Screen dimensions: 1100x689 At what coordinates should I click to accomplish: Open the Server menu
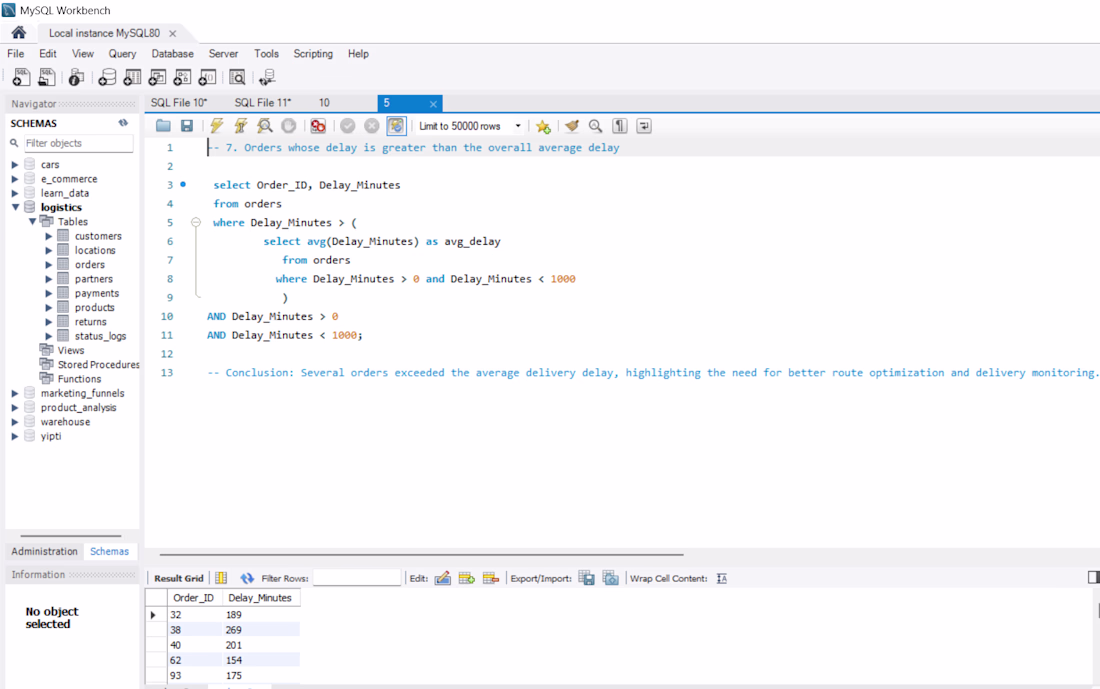click(223, 53)
